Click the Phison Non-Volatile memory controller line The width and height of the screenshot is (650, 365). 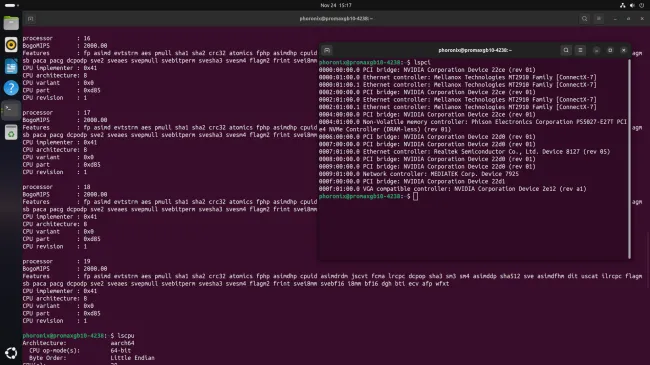click(x=473, y=126)
